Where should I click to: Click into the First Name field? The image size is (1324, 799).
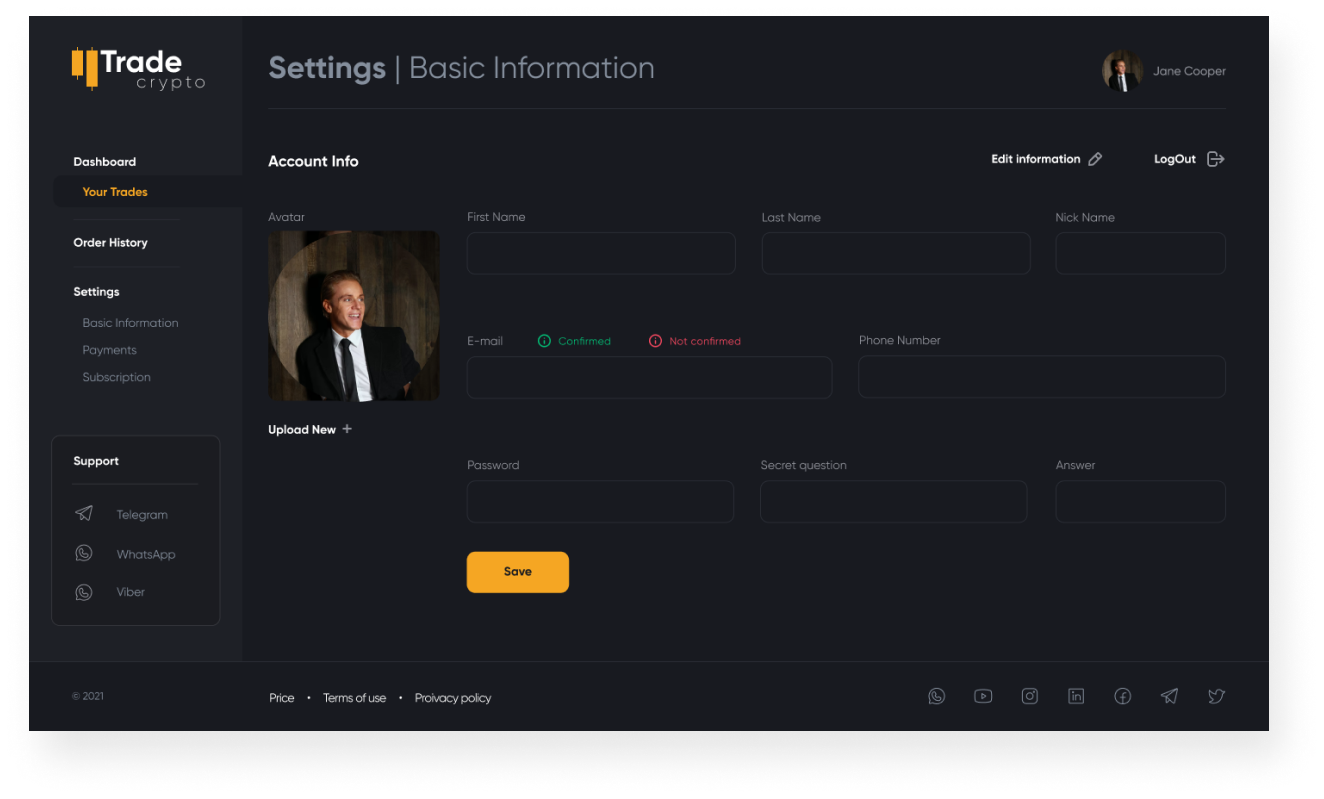[x=601, y=254]
